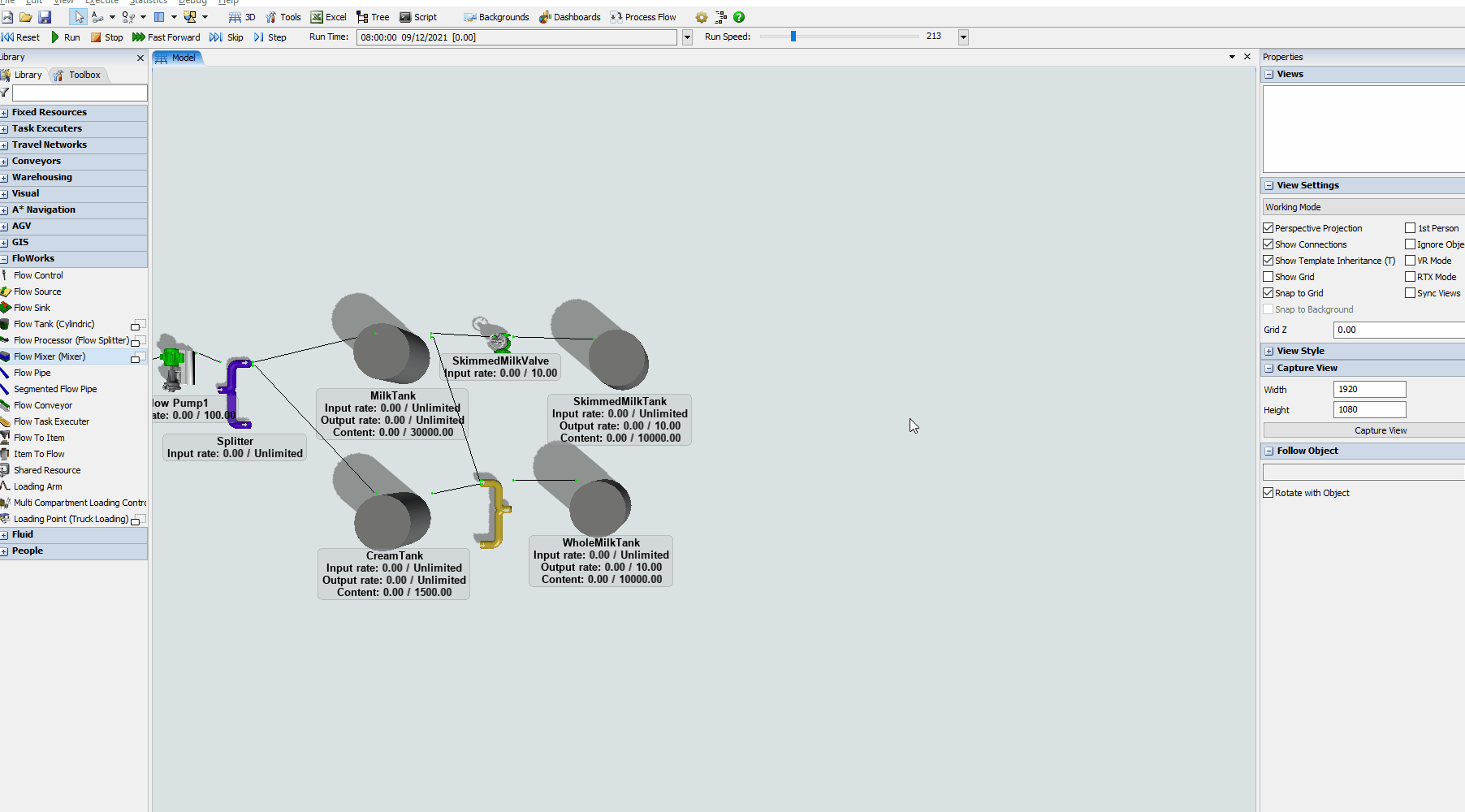Viewport: 1465px width, 812px height.
Task: Open connect mode dropdown arrow
Action: point(112,17)
